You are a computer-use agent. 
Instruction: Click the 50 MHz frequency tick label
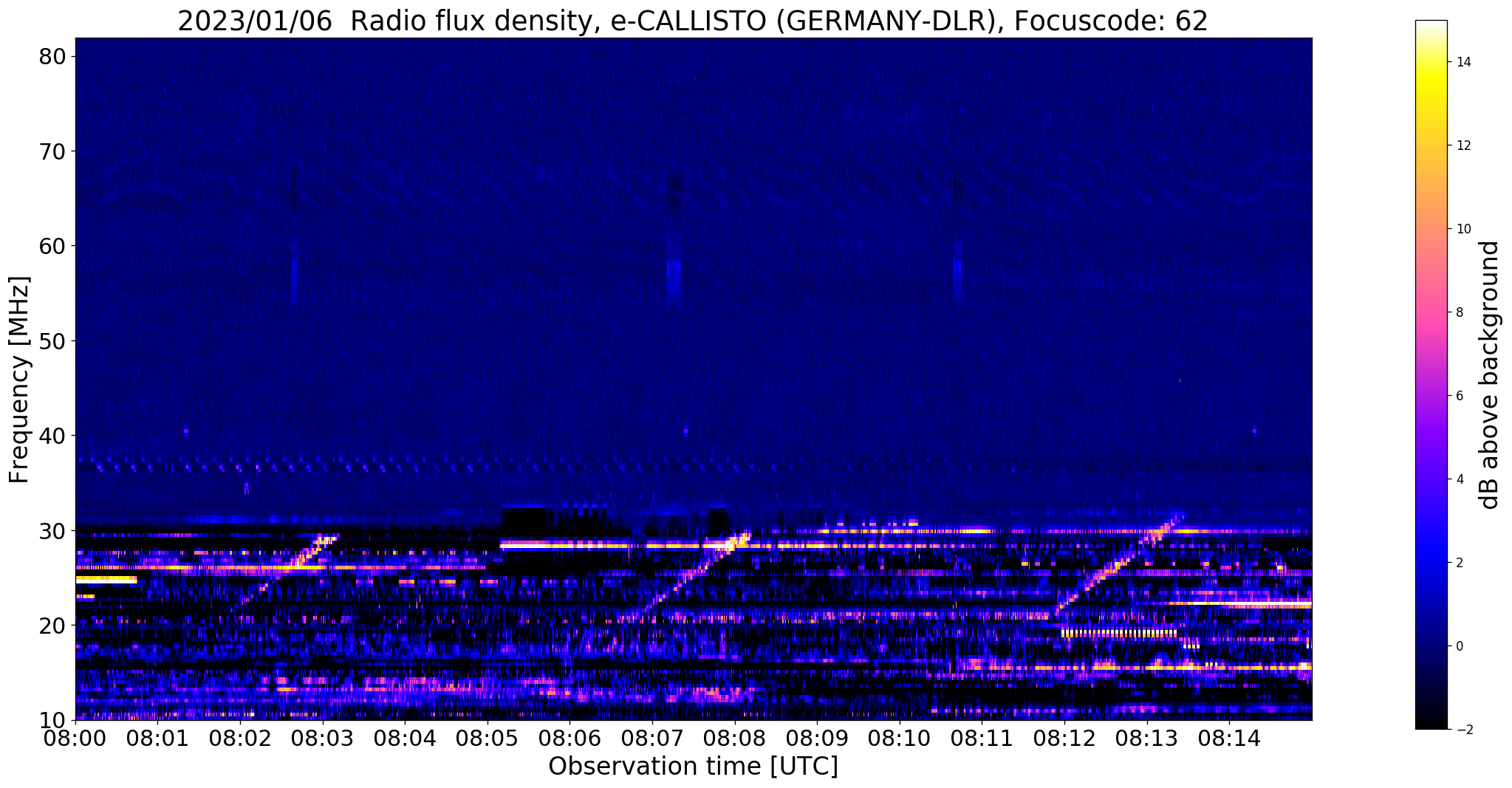[52, 341]
